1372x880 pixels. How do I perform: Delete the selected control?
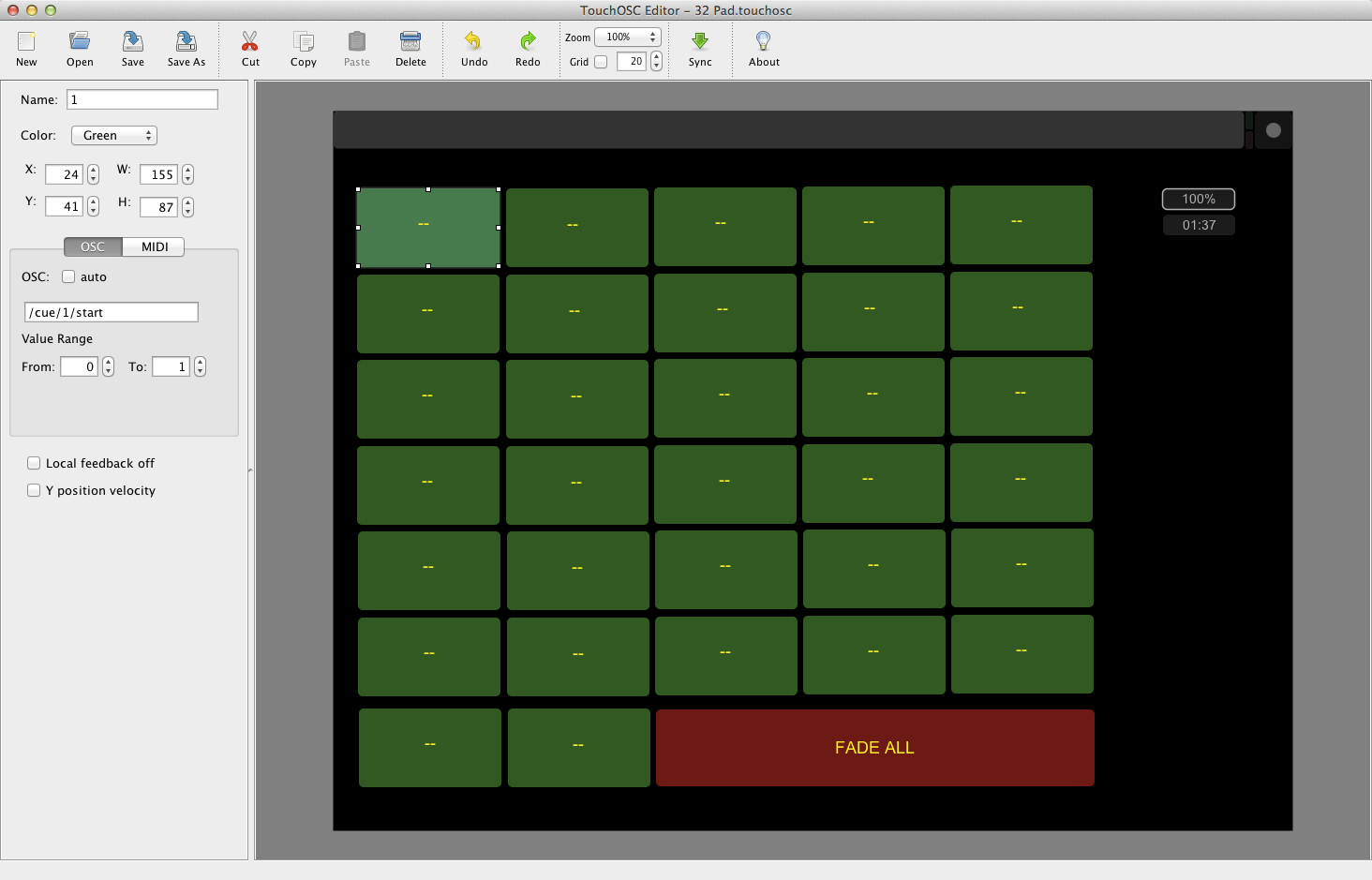click(410, 42)
